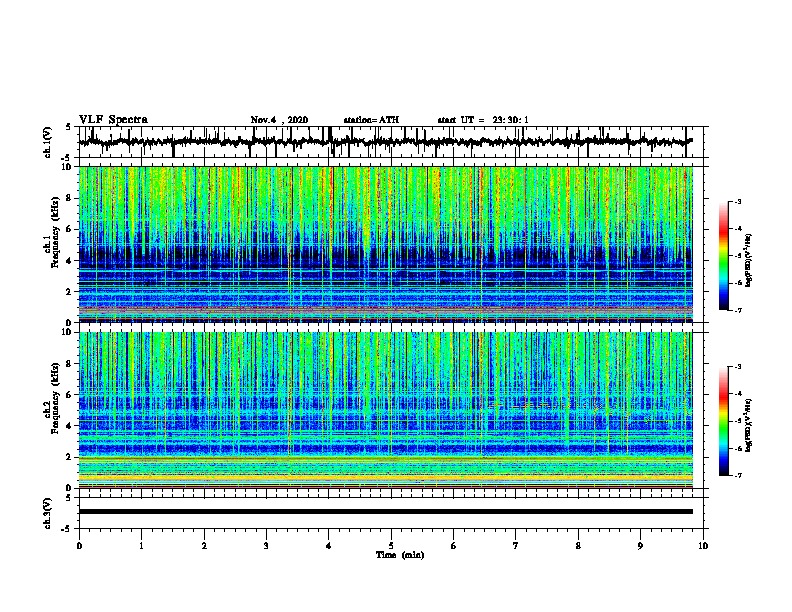
Task: Click the "10" tick on the time axis
Action: tap(703, 546)
